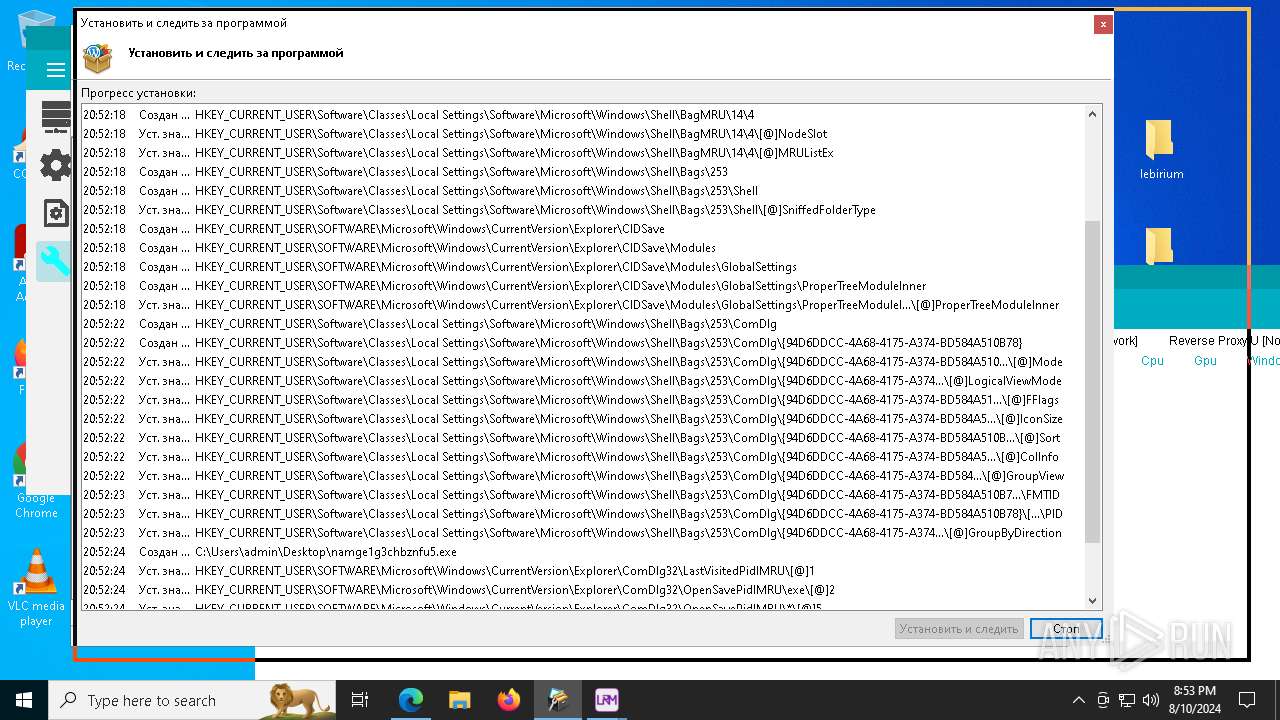Close the Установить и следить dialog

(1103, 24)
